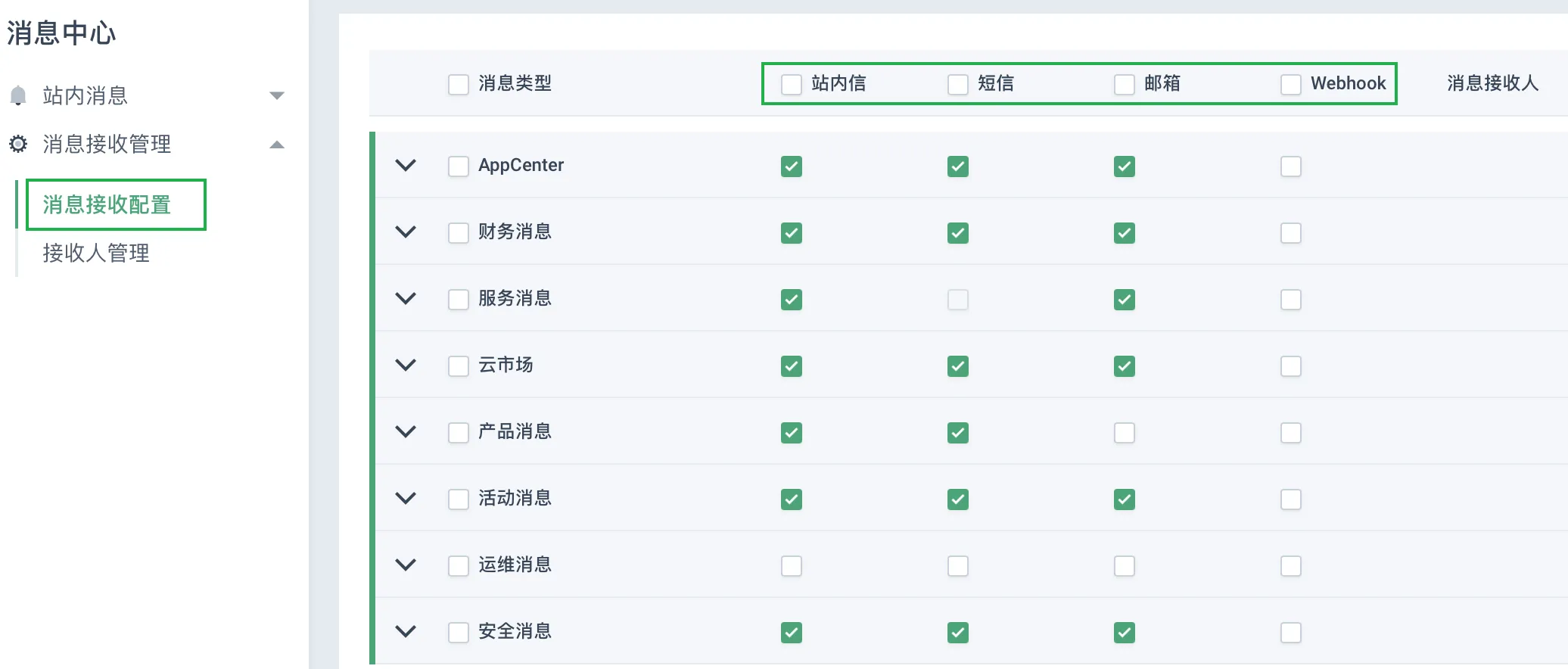Screen dimensions: 1568x669
Task: Expand the 安全消息 row chevron
Action: pos(406,631)
